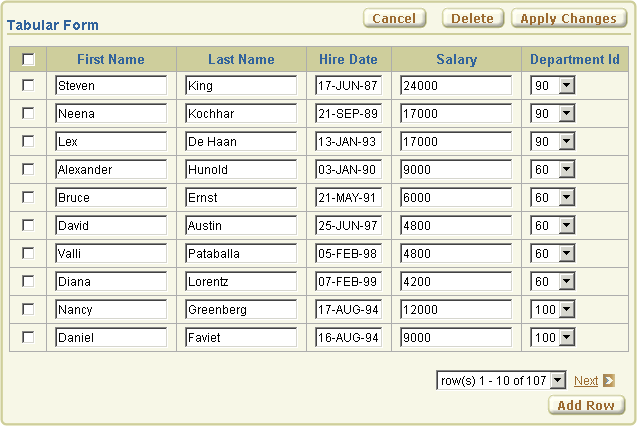Click the First Name field containing Steven
Image resolution: width=637 pixels, height=426 pixels.
coord(111,85)
